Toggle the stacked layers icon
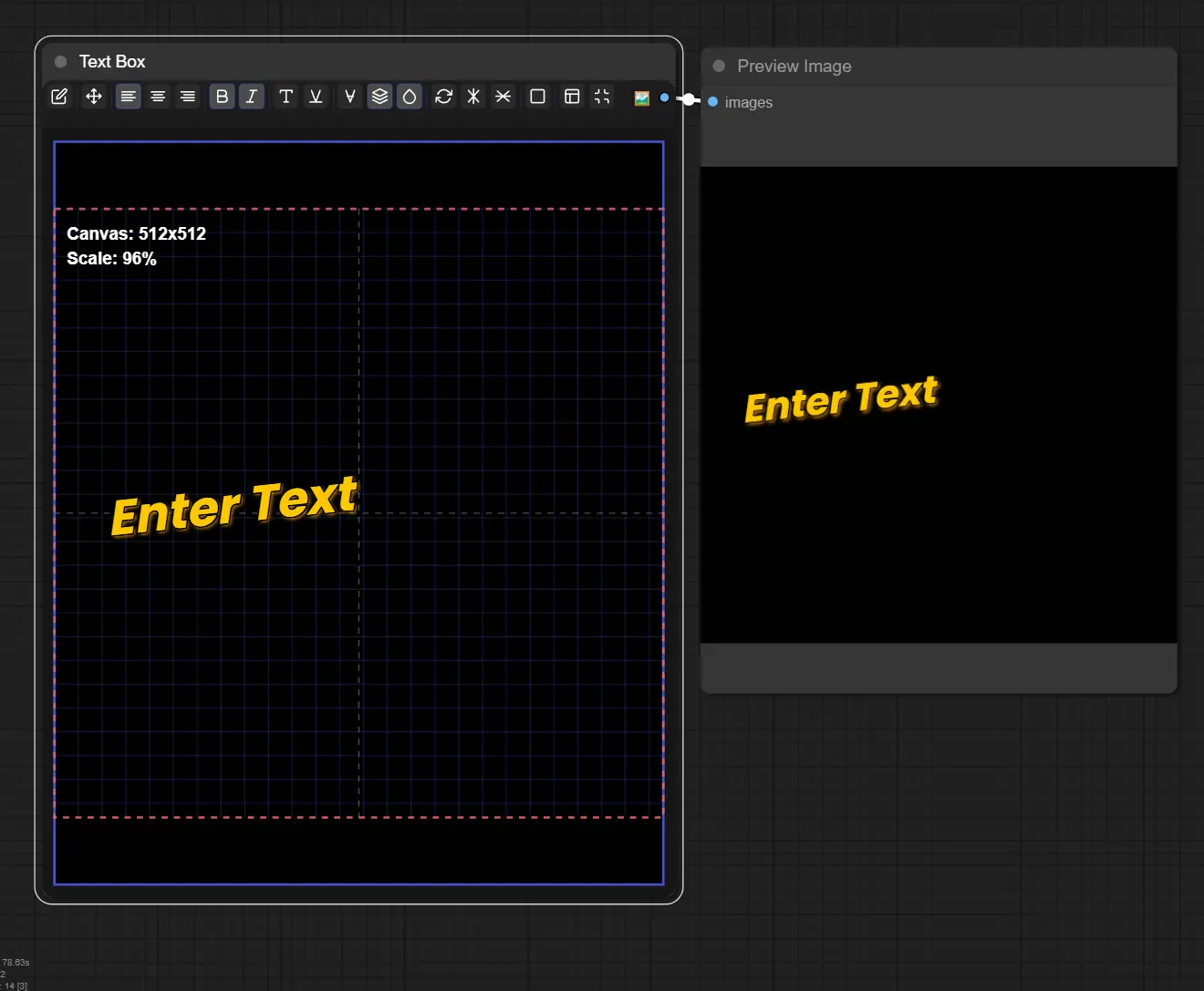 [380, 97]
